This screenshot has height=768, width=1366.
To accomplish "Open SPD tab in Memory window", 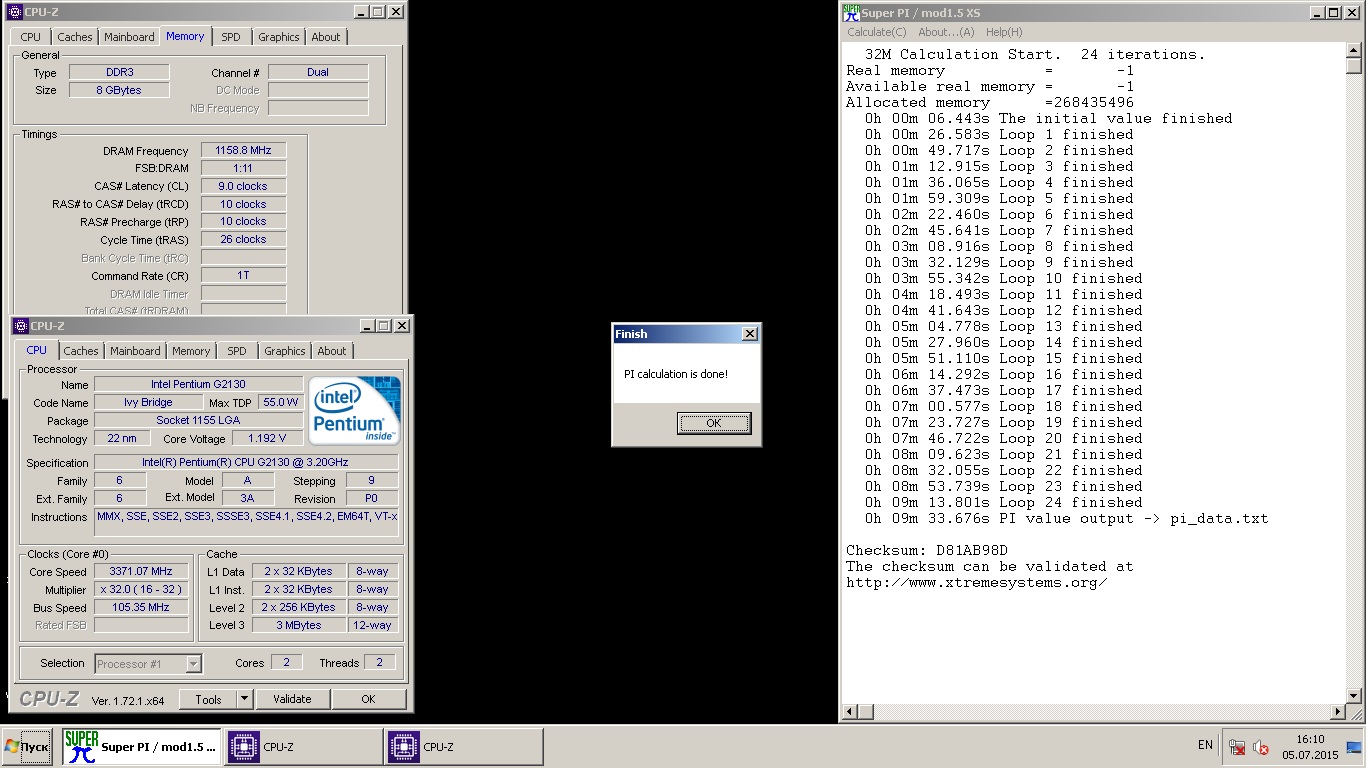I will tap(231, 37).
